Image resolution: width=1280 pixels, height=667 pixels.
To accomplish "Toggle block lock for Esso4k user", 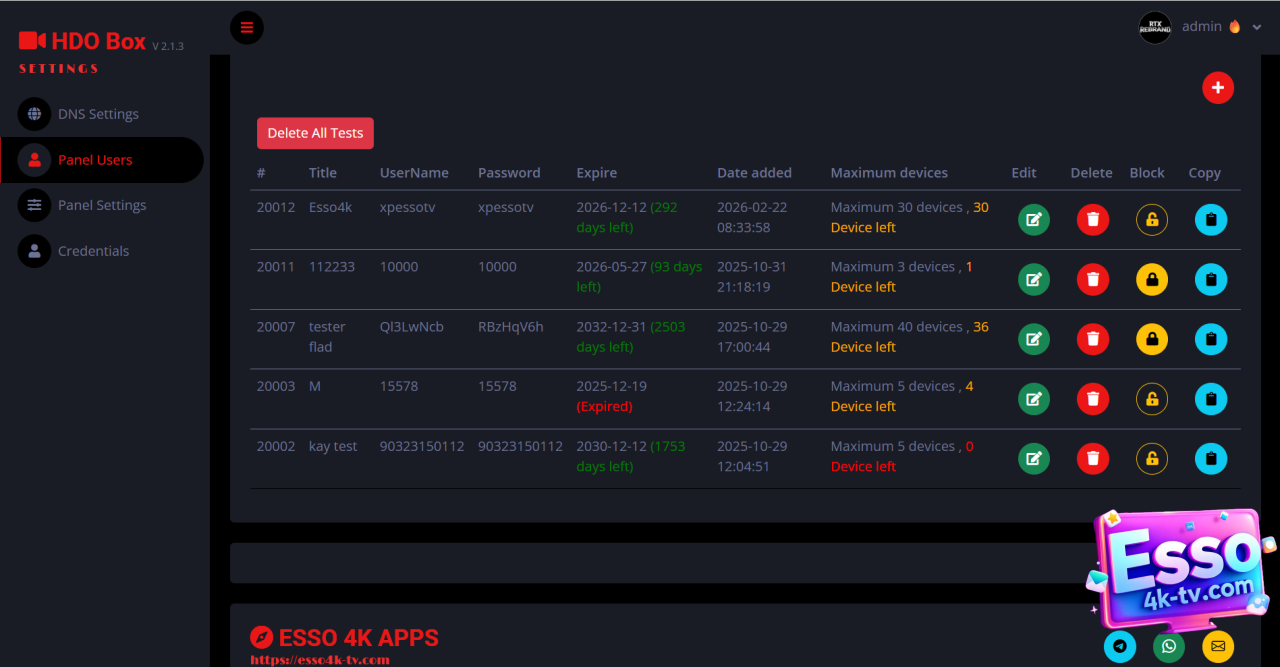I will [1151, 220].
